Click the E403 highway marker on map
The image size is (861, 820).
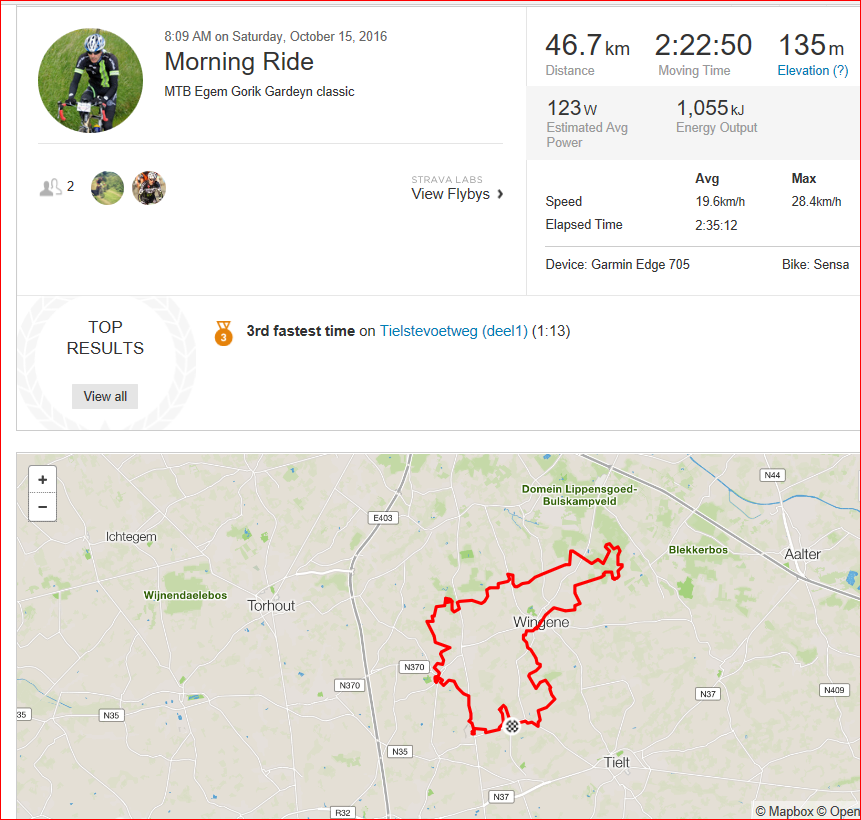(383, 518)
